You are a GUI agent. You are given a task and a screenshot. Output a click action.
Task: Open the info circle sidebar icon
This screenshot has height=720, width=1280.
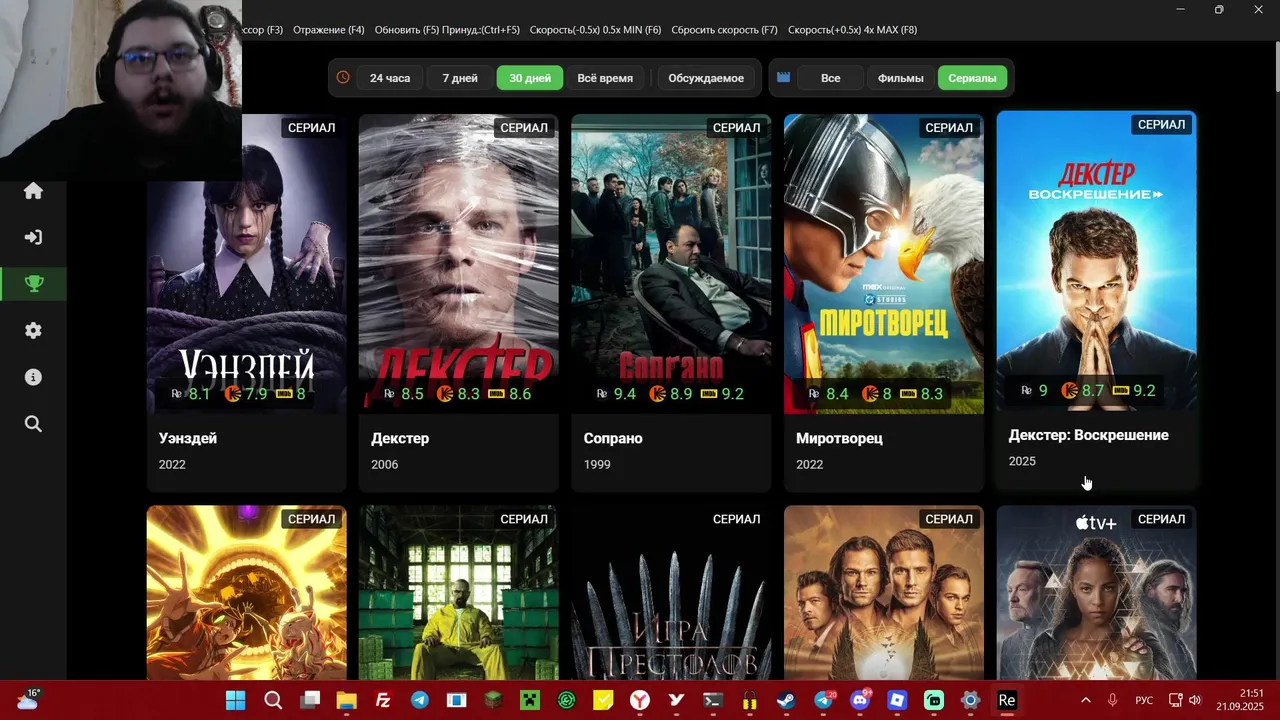33,377
